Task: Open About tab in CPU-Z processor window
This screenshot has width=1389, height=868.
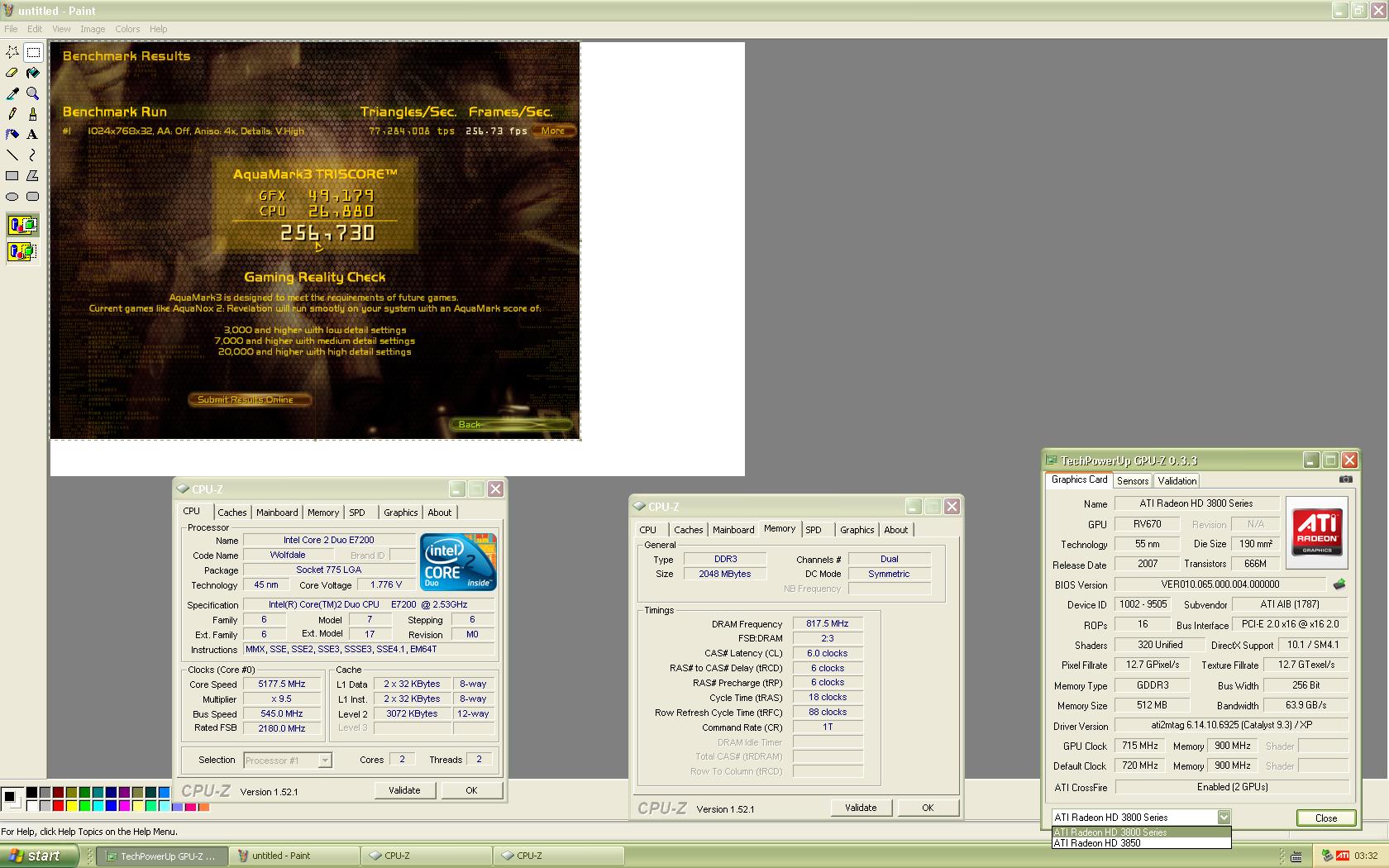Action: pyautogui.click(x=440, y=513)
